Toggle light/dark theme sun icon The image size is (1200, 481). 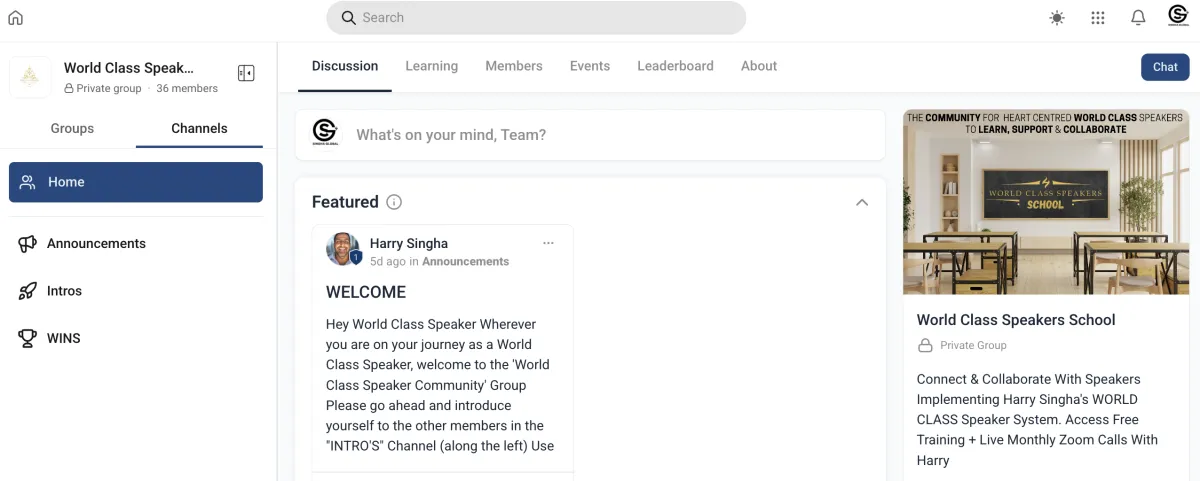coord(1057,18)
